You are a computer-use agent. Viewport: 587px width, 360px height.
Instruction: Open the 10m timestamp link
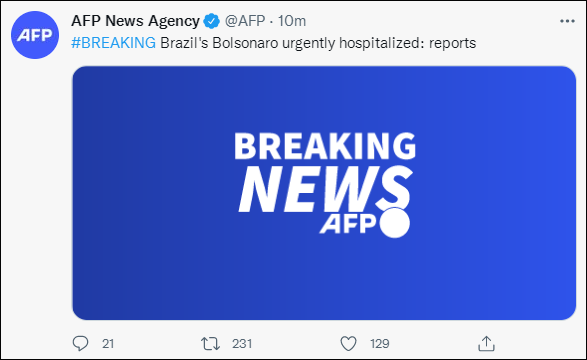coord(292,21)
